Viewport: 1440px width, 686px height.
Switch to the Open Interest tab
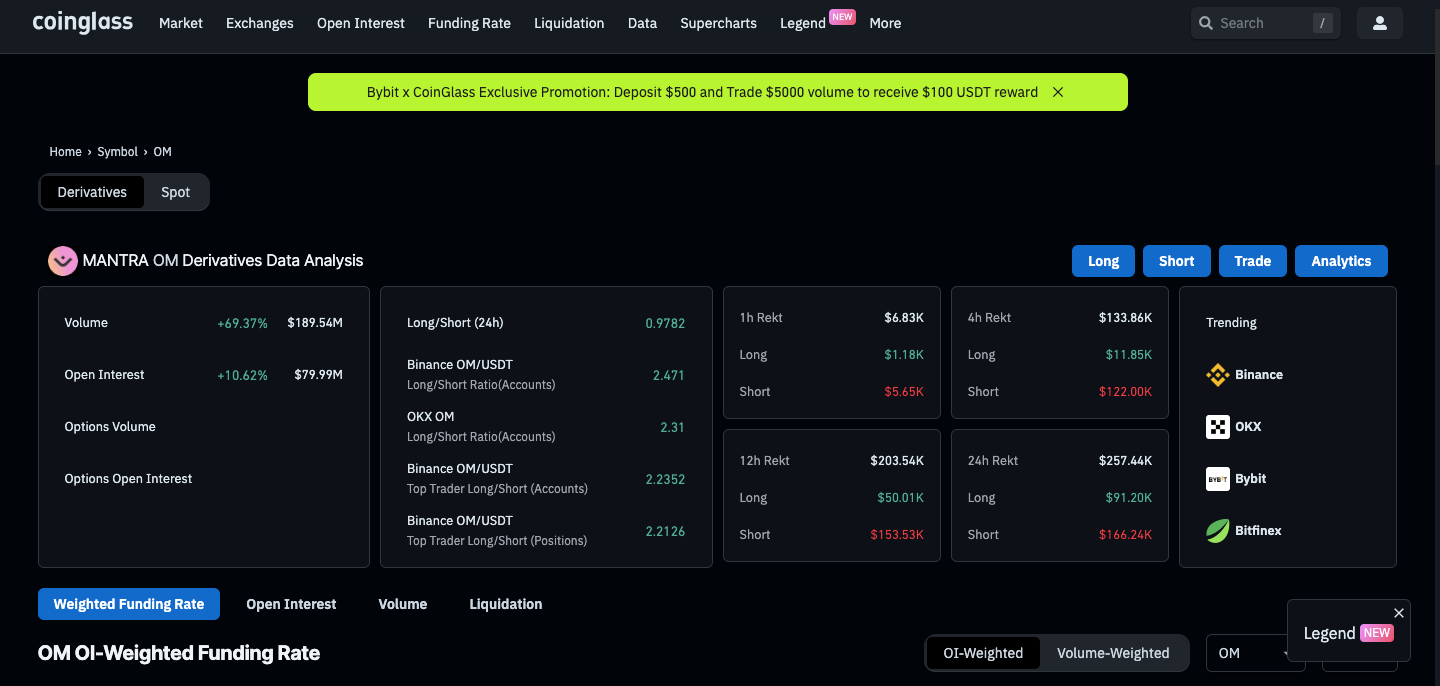291,604
